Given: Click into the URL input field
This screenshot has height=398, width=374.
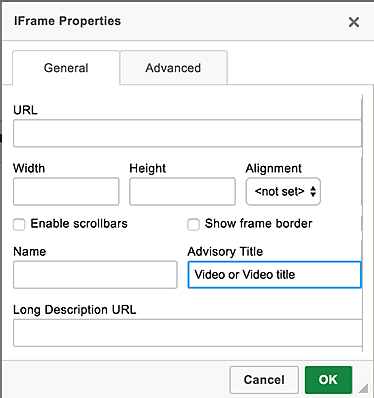Looking at the screenshot, I should click(187, 133).
